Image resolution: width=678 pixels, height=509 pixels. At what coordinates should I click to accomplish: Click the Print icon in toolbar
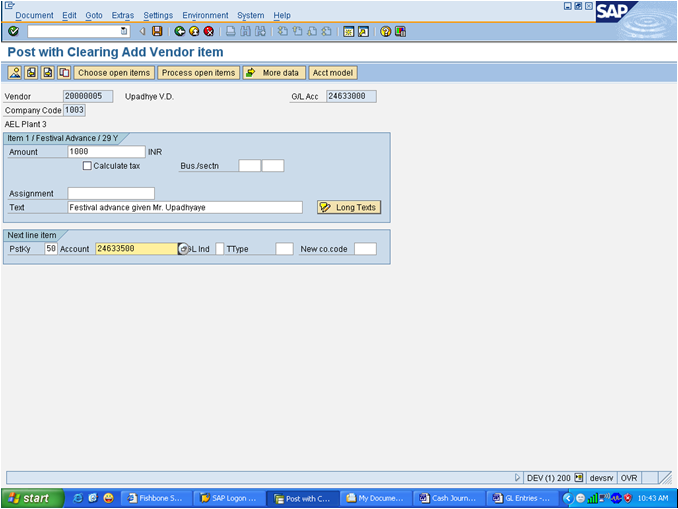click(231, 31)
